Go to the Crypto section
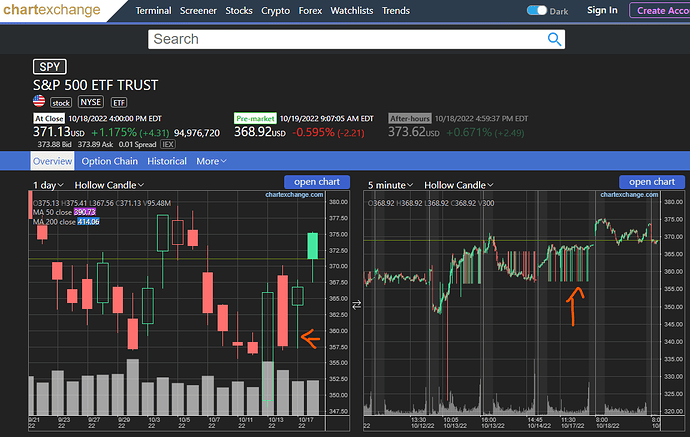This screenshot has width=690, height=437. click(x=275, y=11)
